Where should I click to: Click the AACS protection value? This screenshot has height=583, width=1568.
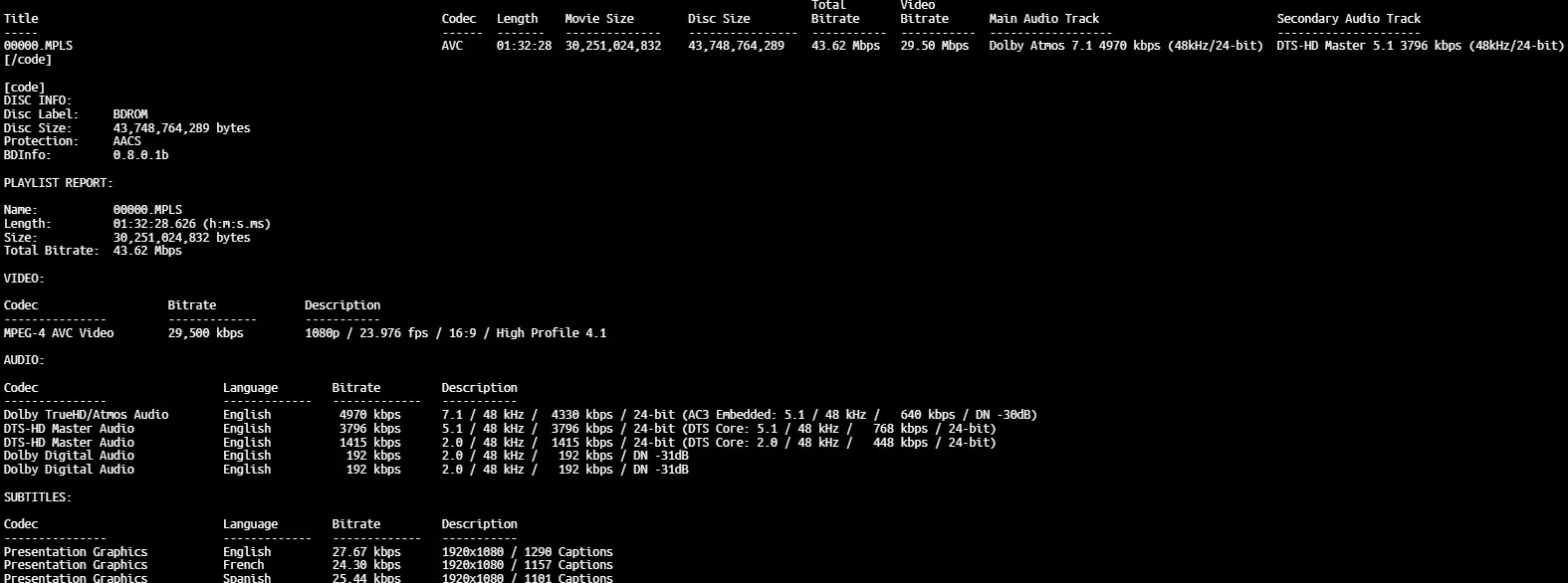pyautogui.click(x=127, y=141)
